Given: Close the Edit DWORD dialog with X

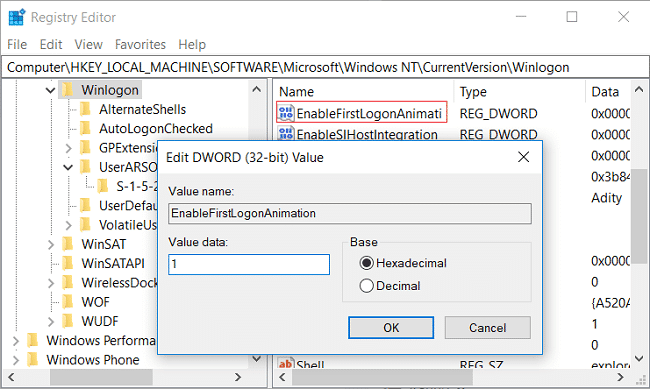Looking at the screenshot, I should point(524,157).
